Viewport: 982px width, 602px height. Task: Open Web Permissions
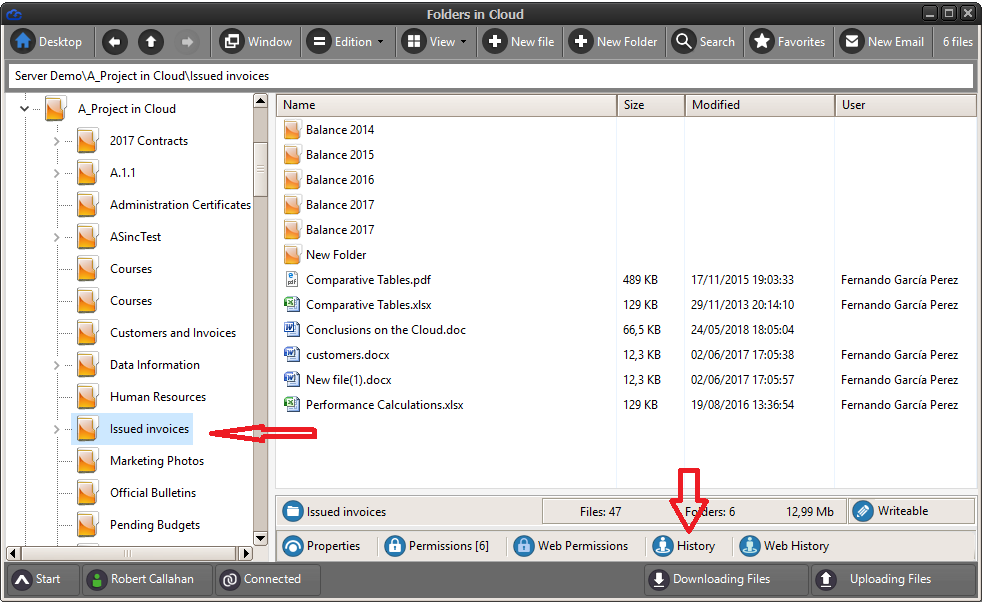[571, 546]
